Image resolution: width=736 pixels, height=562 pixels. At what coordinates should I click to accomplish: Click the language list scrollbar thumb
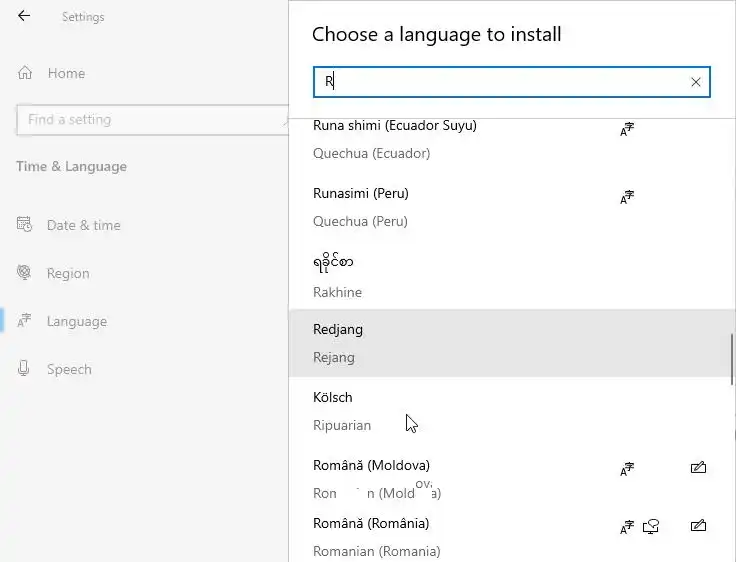(732, 358)
